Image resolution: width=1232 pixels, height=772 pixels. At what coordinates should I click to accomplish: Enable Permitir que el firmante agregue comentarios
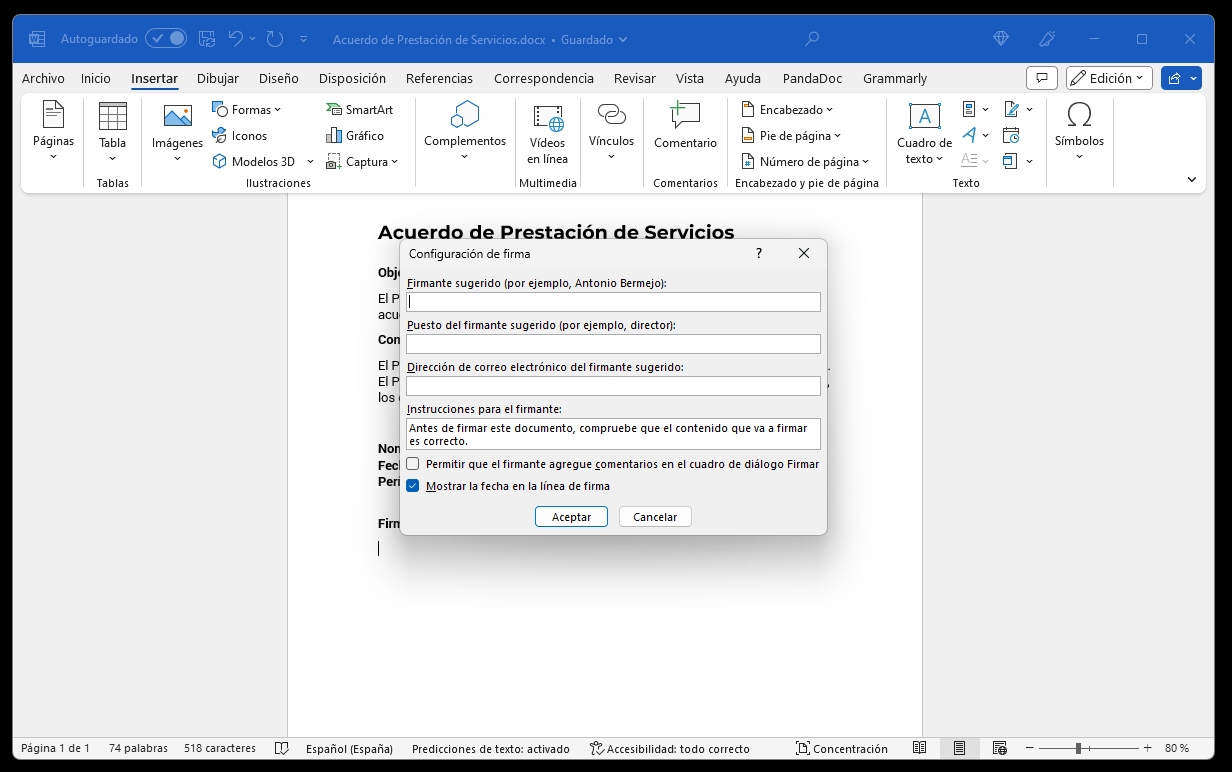point(413,464)
